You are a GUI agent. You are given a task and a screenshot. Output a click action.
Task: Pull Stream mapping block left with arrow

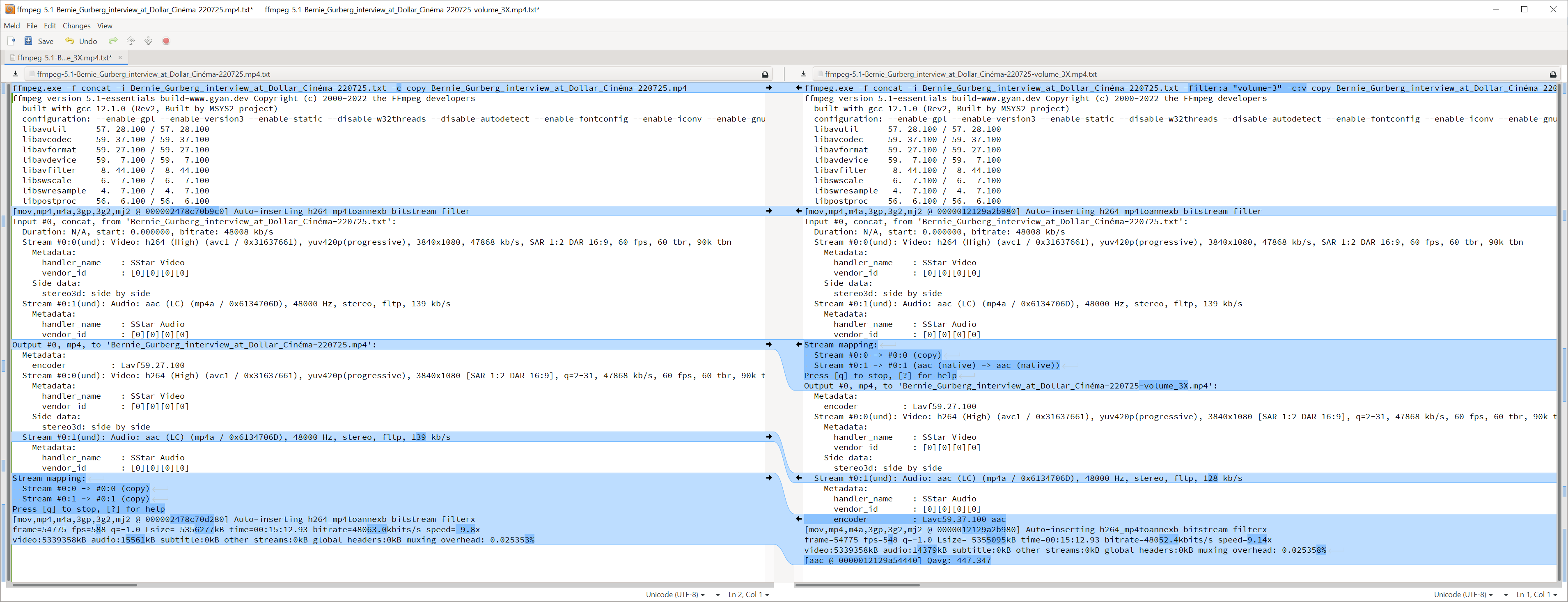point(799,345)
